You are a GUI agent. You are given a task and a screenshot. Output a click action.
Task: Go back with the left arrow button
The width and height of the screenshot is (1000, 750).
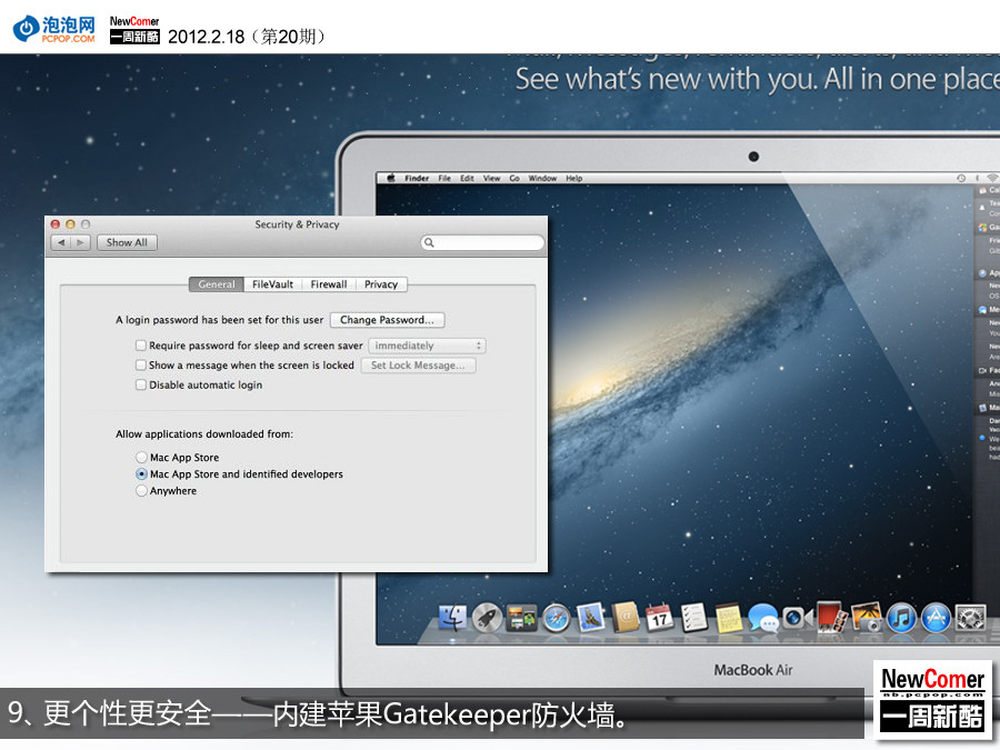coord(61,242)
